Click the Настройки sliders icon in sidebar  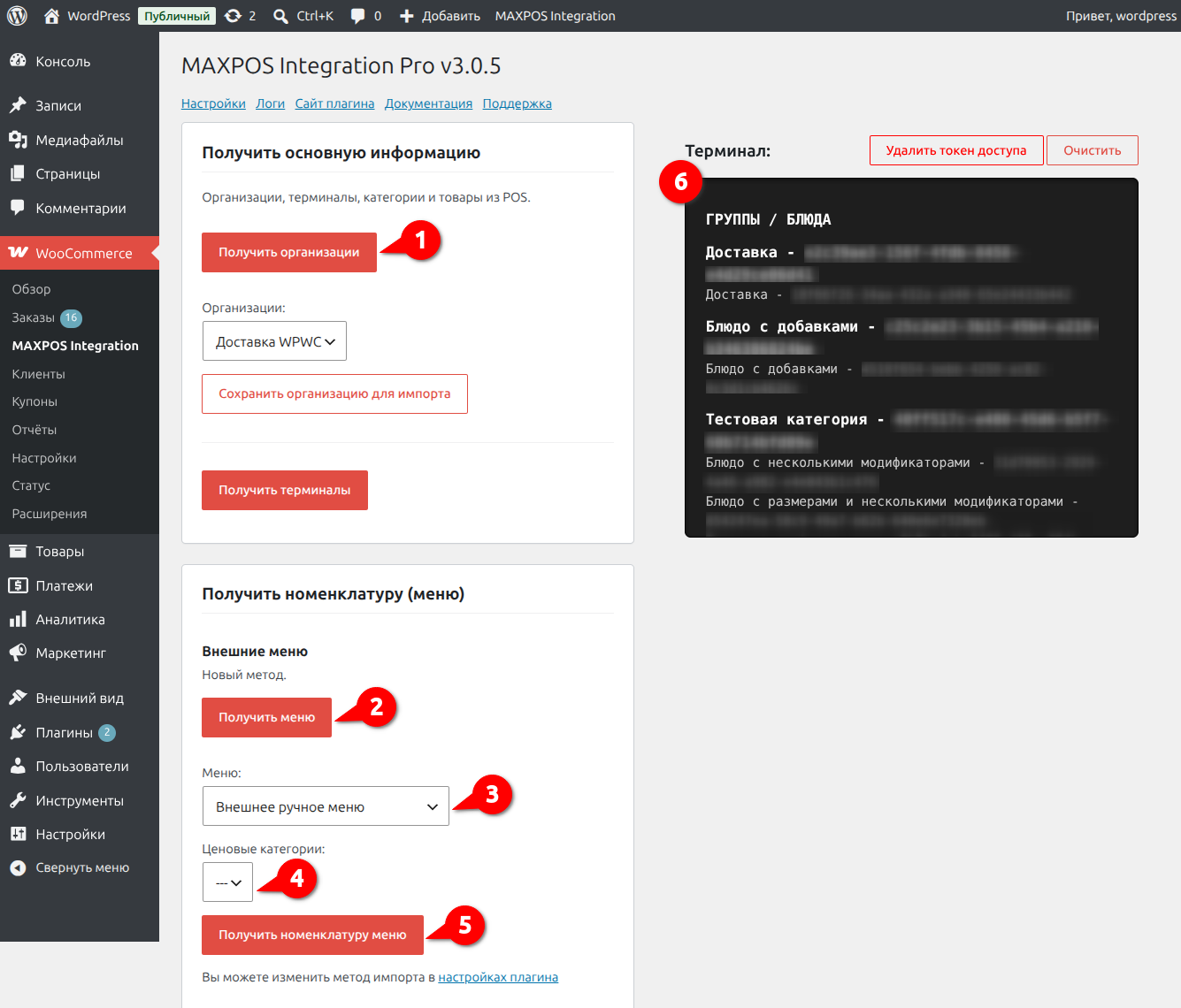(x=18, y=834)
